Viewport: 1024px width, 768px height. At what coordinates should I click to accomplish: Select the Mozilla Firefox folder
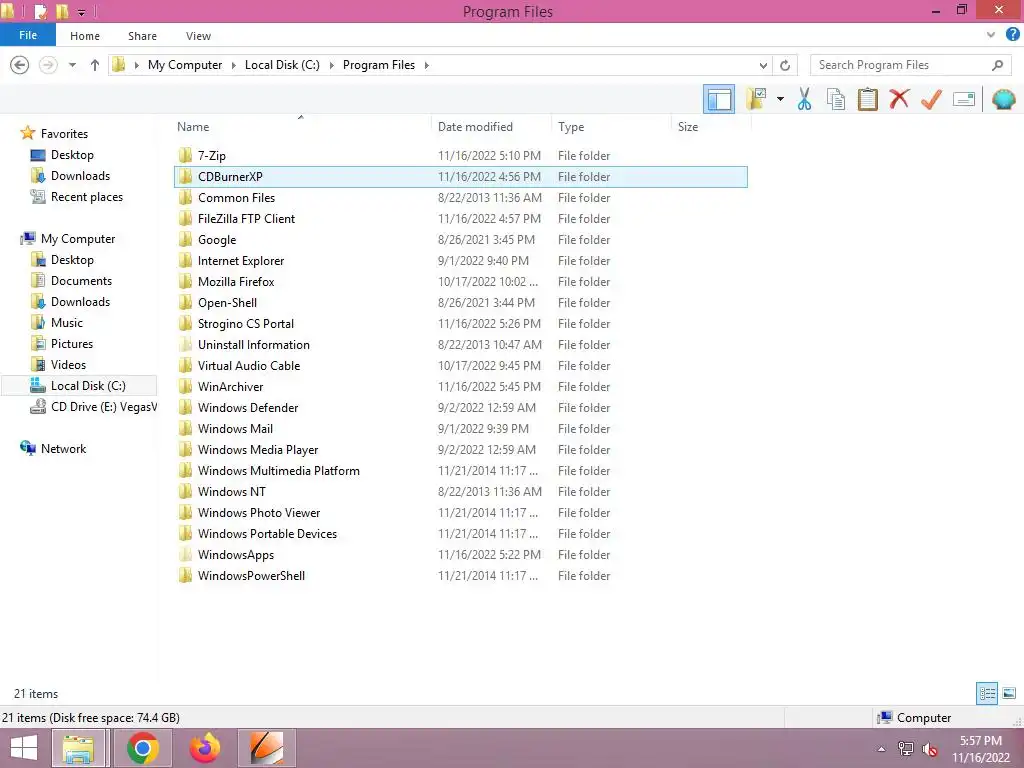click(460, 281)
